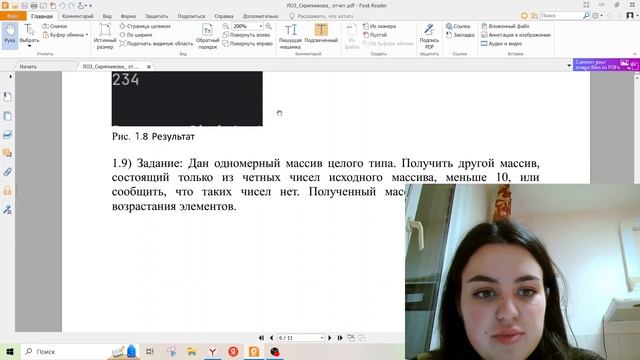The height and width of the screenshot is (360, 640).
Task: Create a Пустой blank PDF
Action: click(x=375, y=35)
